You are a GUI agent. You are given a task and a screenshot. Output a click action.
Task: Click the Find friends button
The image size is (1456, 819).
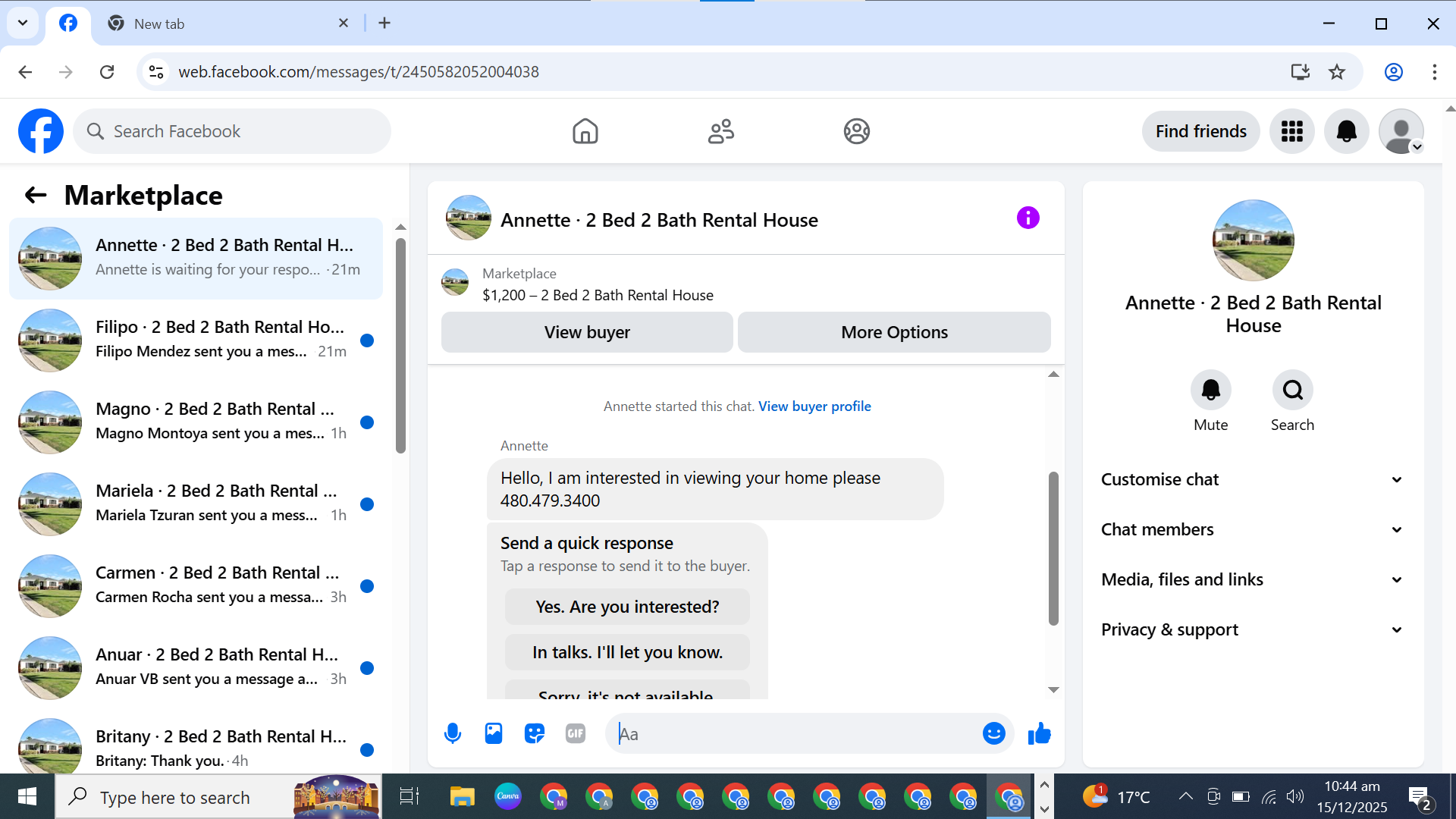tap(1200, 131)
